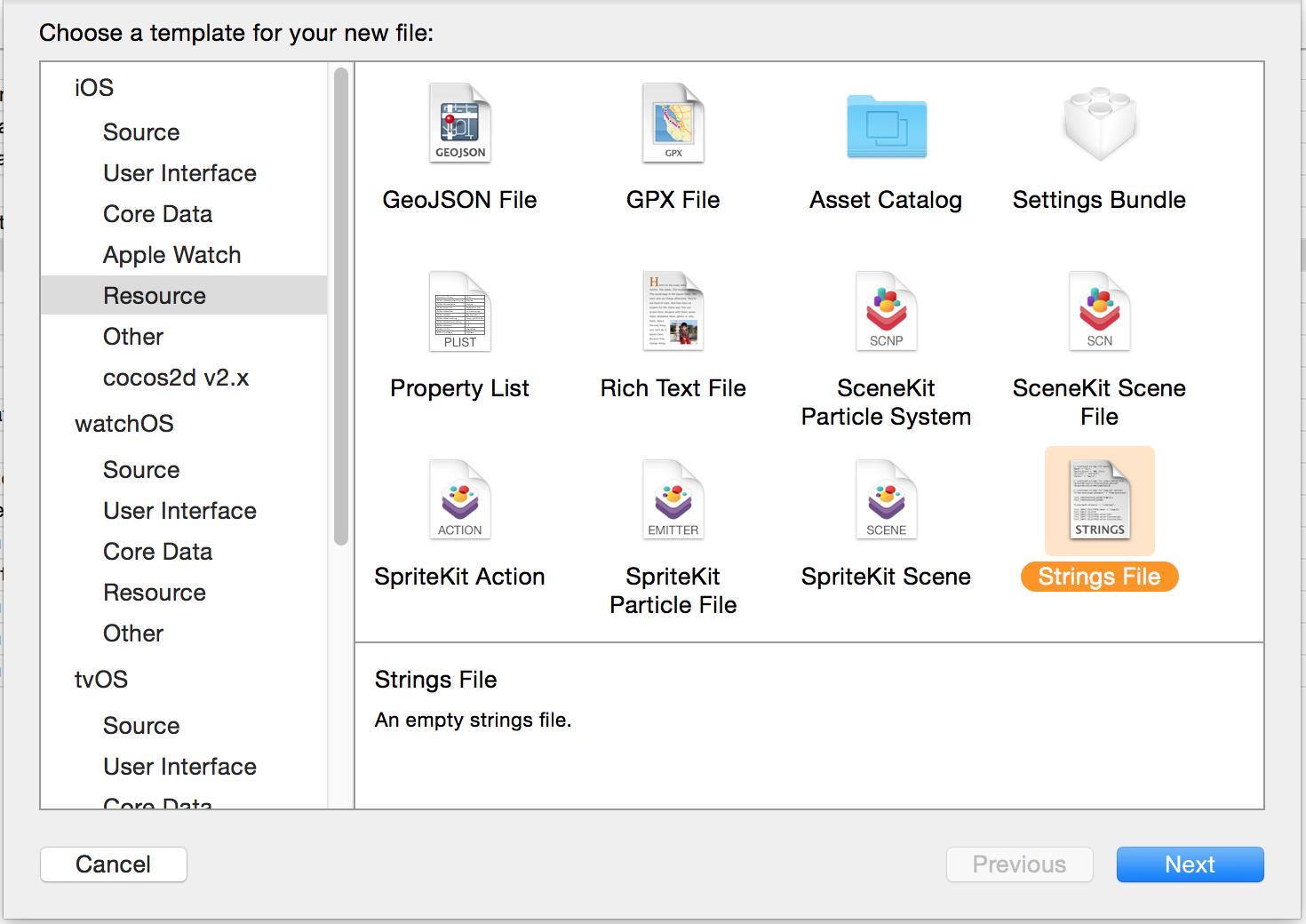Click the 'Asset Catalog' label
This screenshot has width=1306, height=924.
pos(886,200)
